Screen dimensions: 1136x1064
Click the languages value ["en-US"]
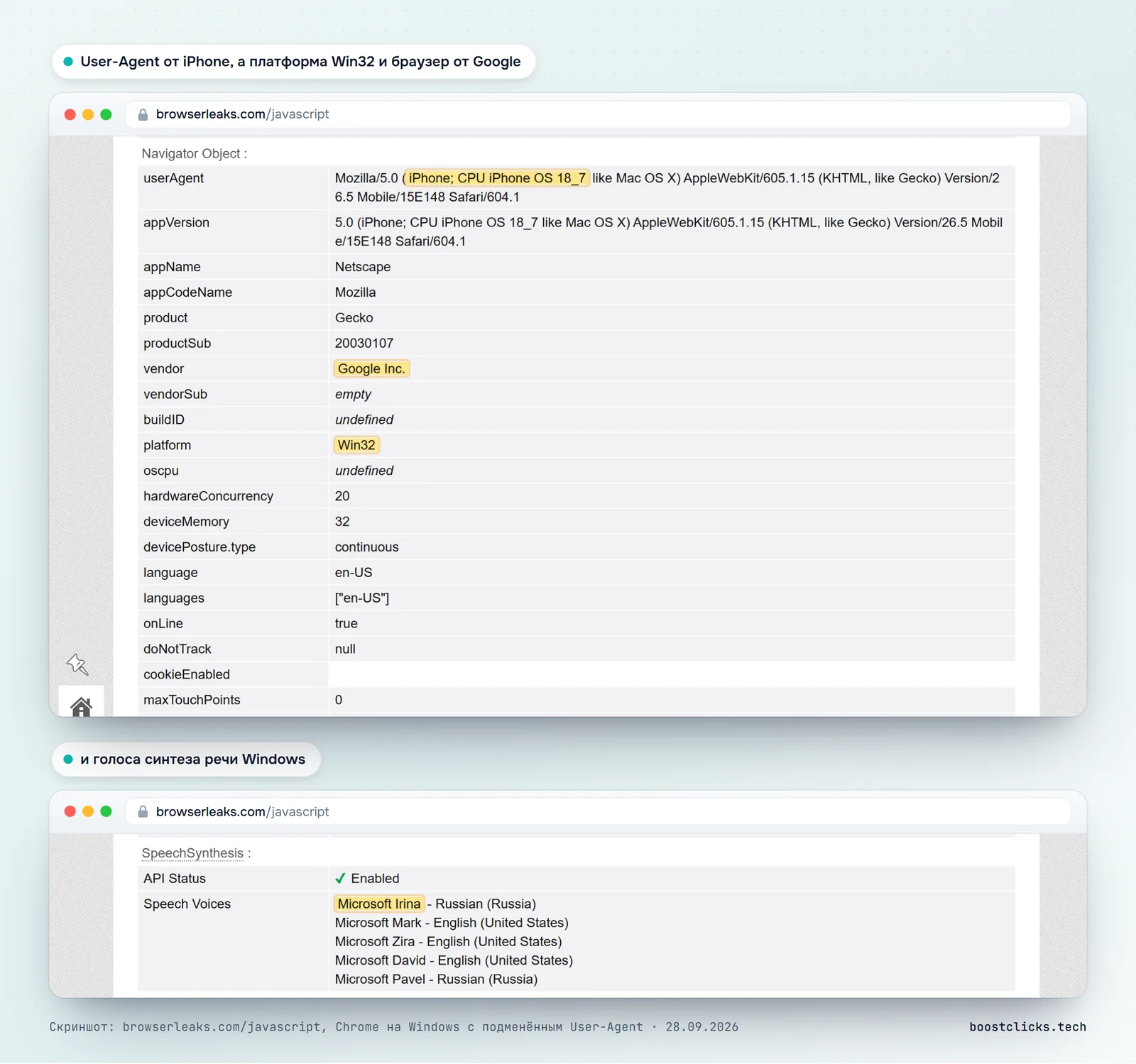coord(362,598)
